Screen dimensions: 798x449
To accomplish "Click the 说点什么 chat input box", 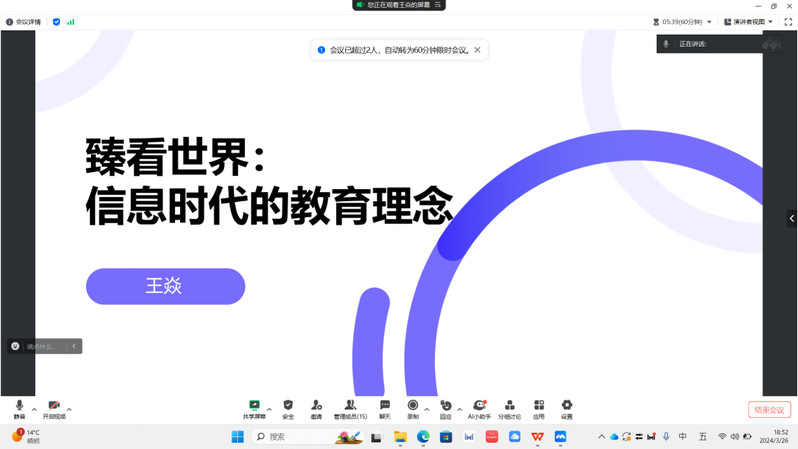I will tap(42, 346).
